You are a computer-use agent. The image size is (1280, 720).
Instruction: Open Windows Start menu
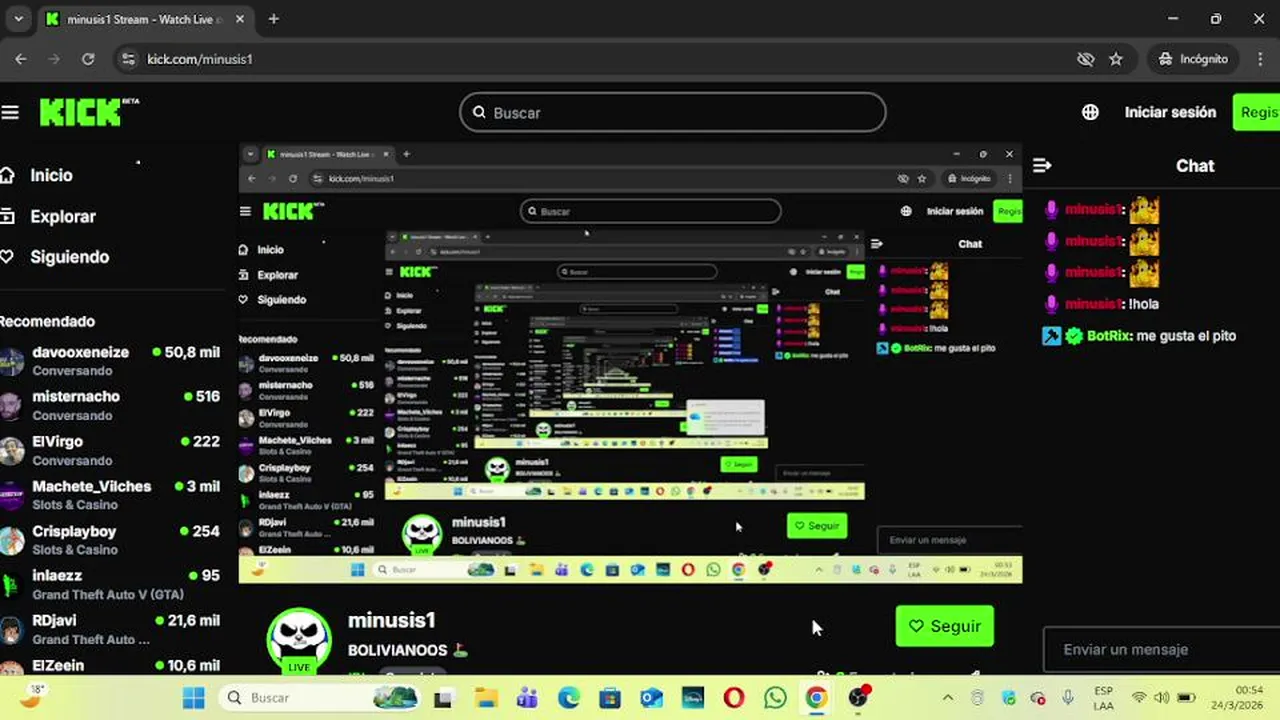coord(194,697)
